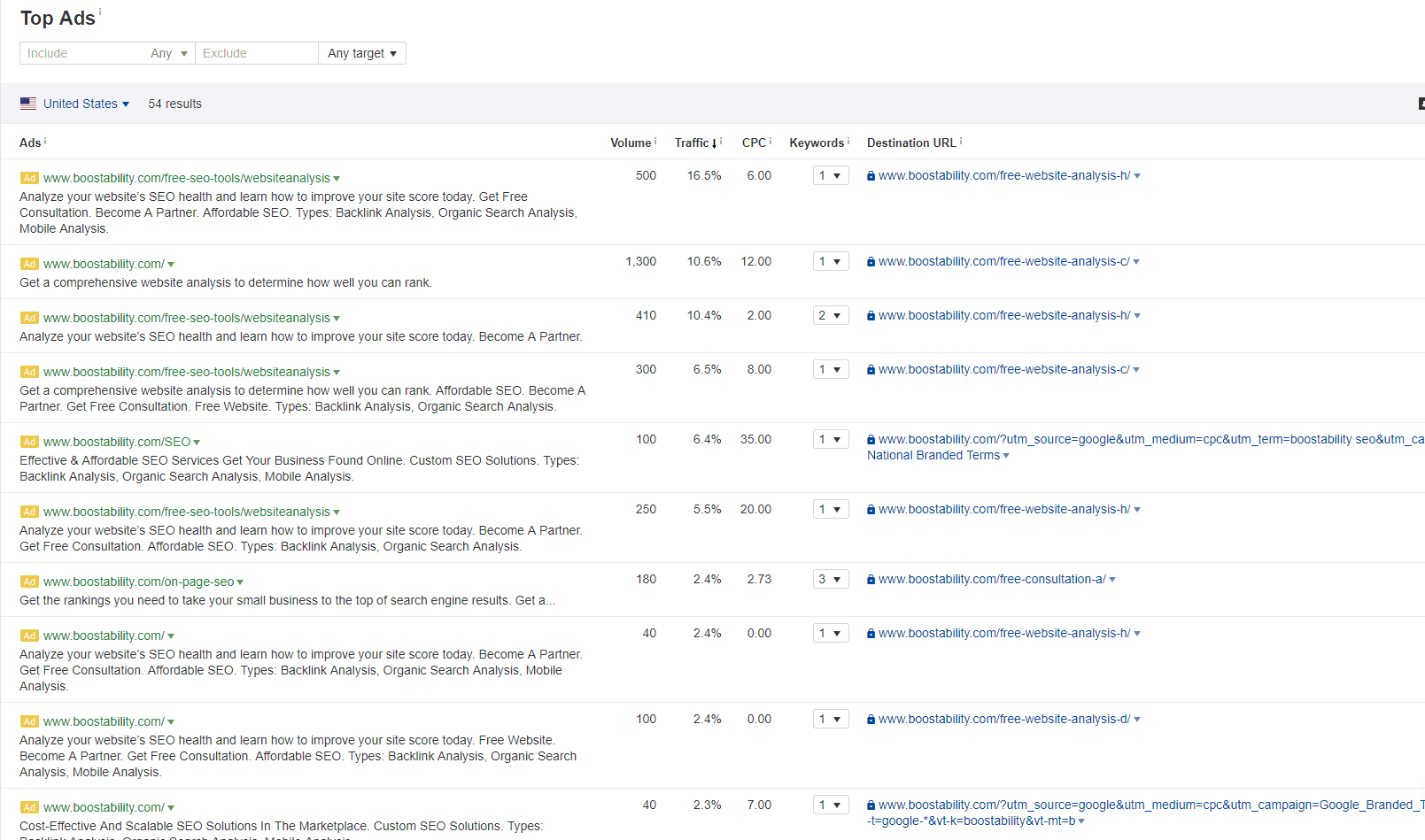Expand the National Branded Terms entry
This screenshot has width=1425, height=840.
(1005, 455)
